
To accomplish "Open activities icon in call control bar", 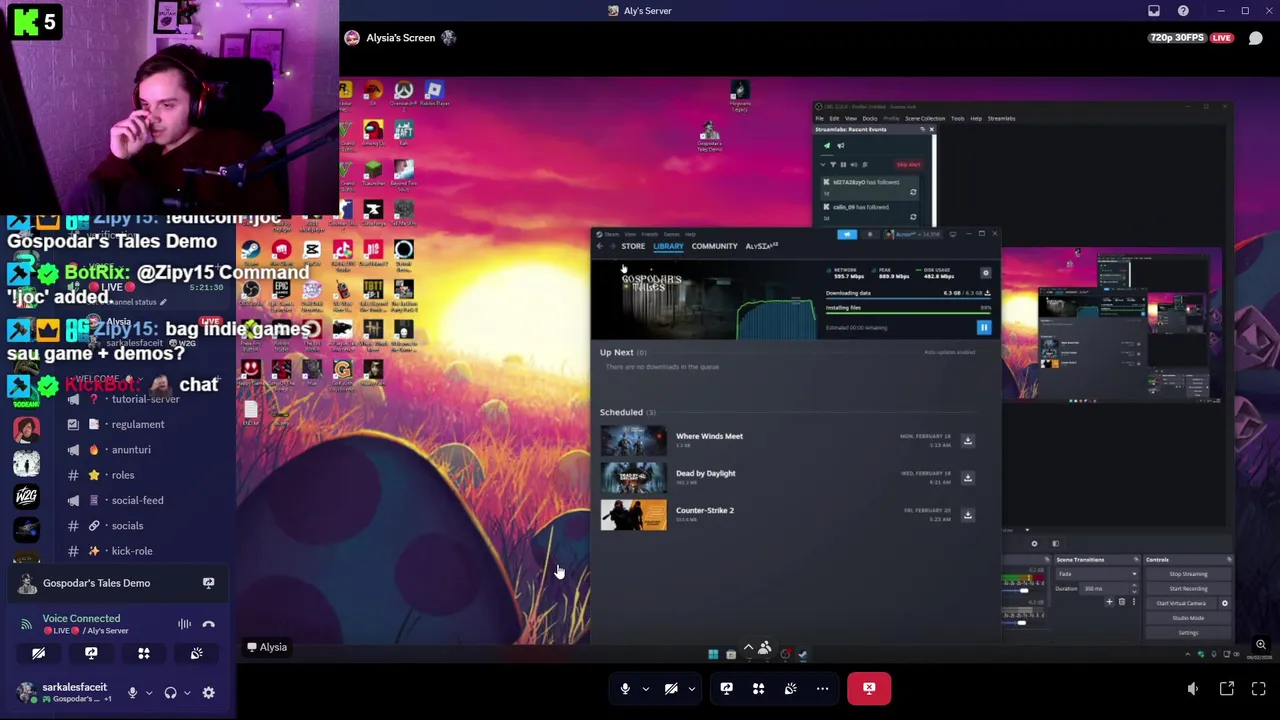I will (758, 688).
